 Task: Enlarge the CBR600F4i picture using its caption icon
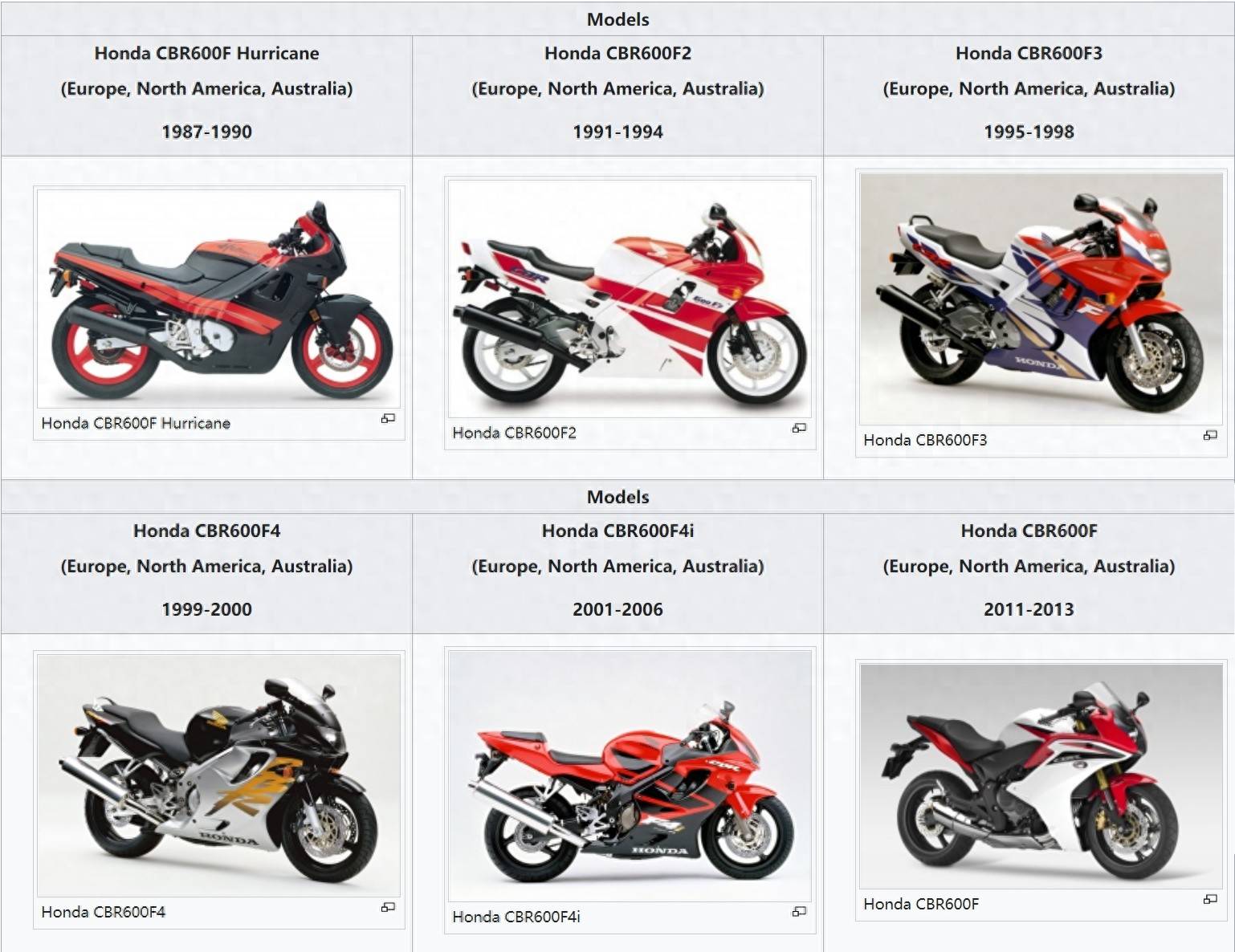point(799,911)
